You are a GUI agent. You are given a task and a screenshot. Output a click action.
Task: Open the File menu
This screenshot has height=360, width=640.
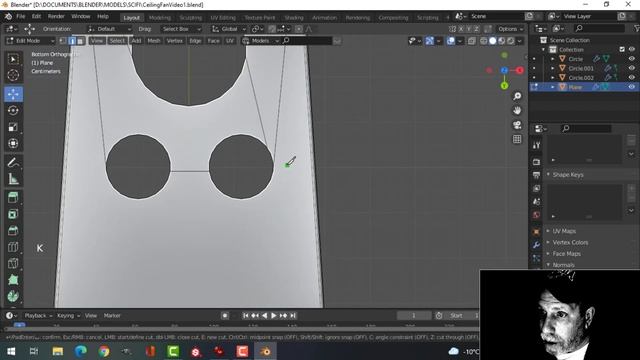coord(21,16)
